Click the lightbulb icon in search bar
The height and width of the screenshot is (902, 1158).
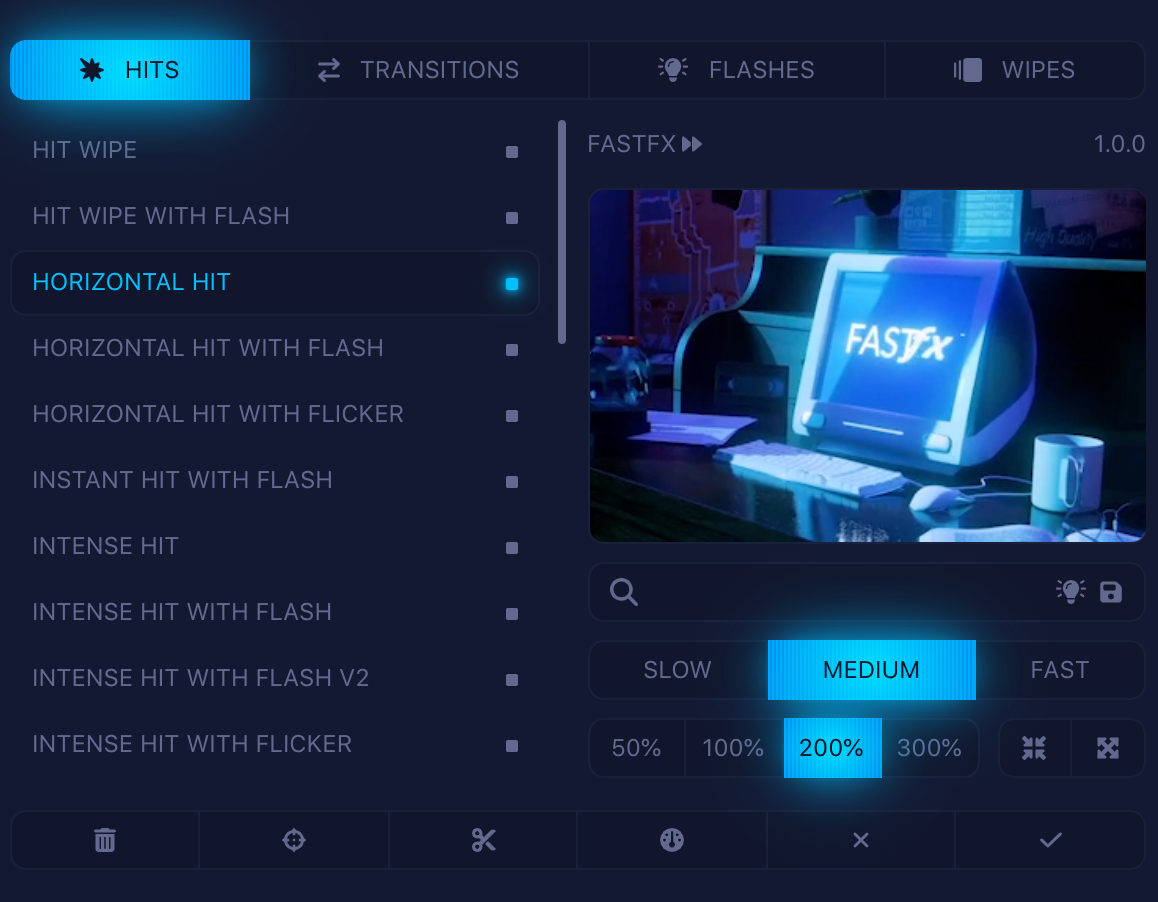[x=1071, y=592]
